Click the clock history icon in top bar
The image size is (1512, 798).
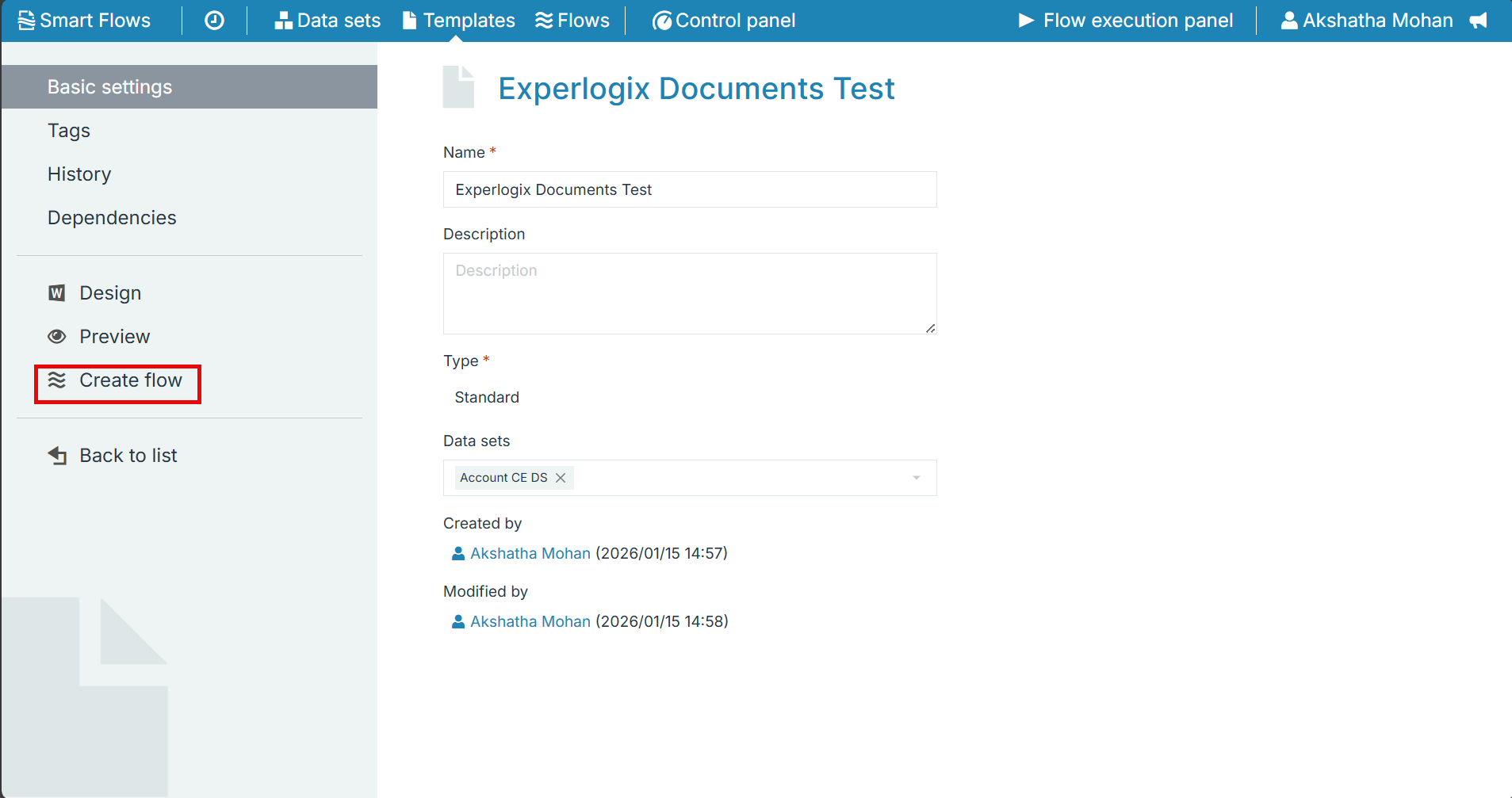click(x=214, y=21)
